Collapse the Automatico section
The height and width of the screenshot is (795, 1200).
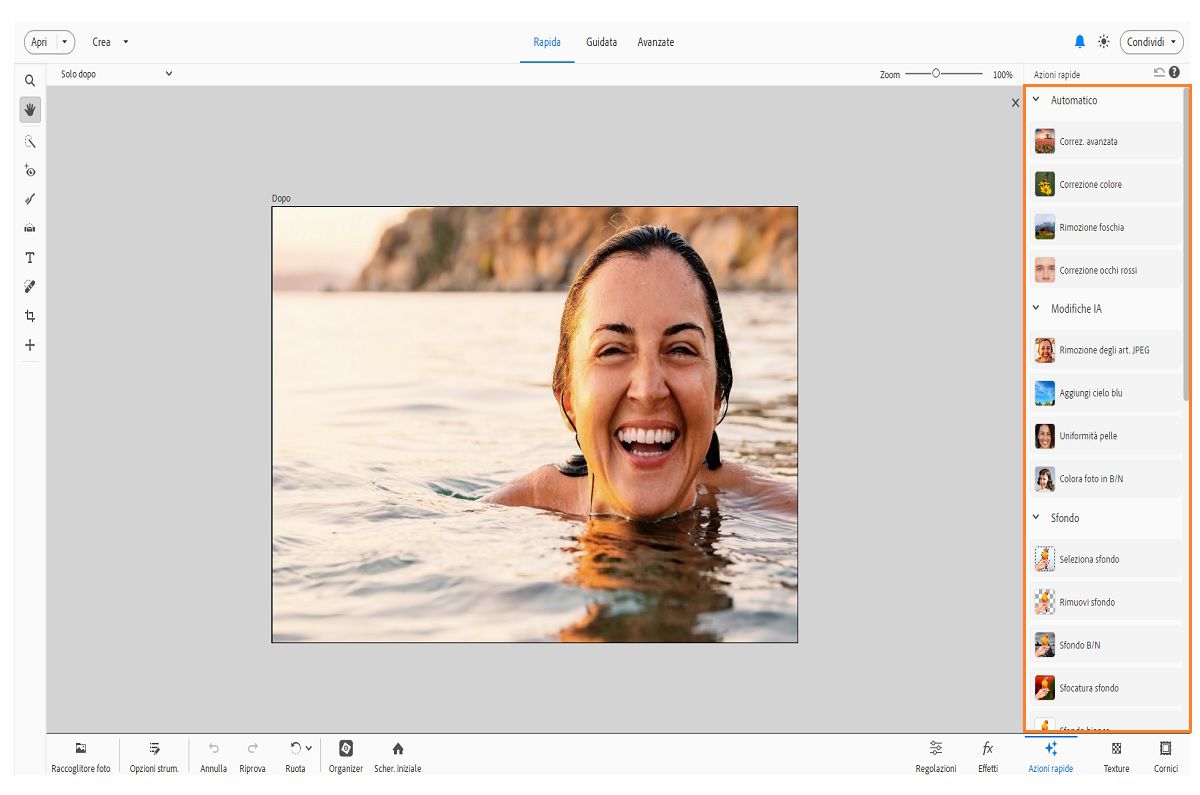click(1036, 100)
